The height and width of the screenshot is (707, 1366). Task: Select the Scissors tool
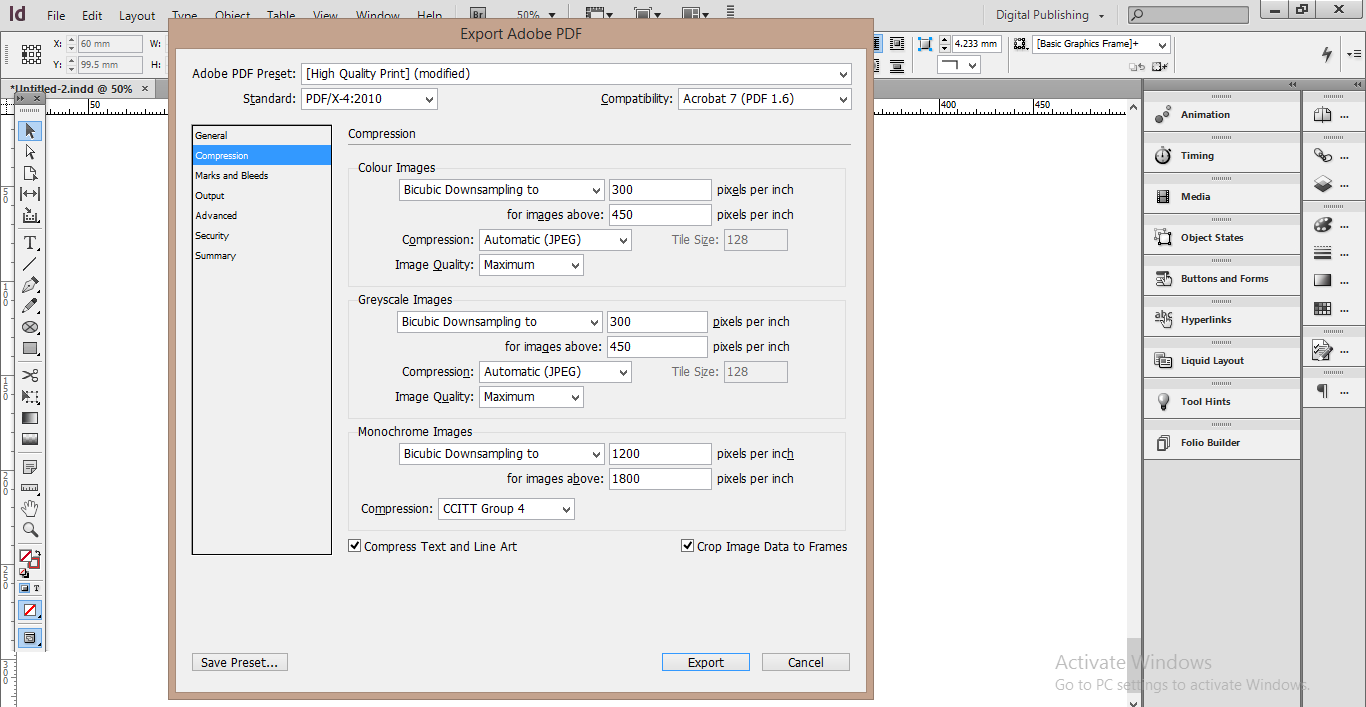(30, 376)
